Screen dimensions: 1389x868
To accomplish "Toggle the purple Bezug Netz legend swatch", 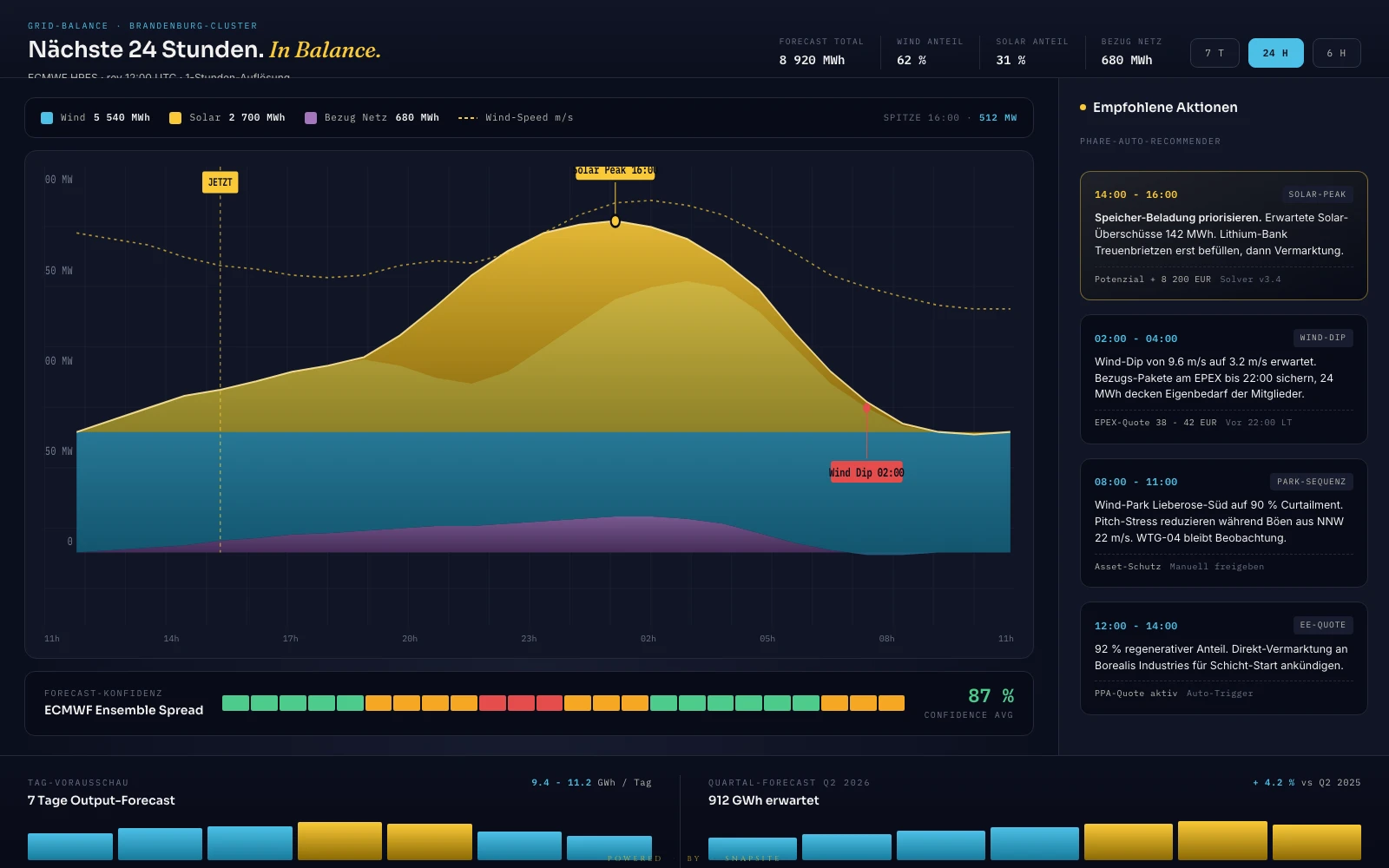I will tap(311, 118).
